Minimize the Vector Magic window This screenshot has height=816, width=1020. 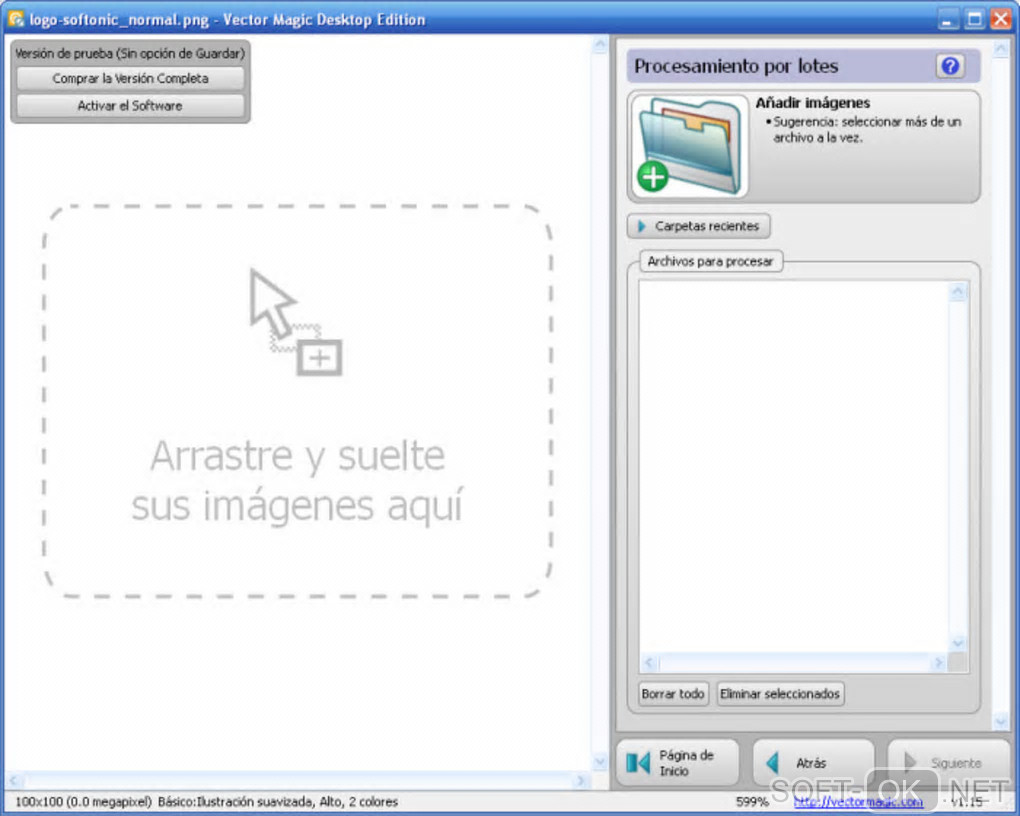point(948,19)
